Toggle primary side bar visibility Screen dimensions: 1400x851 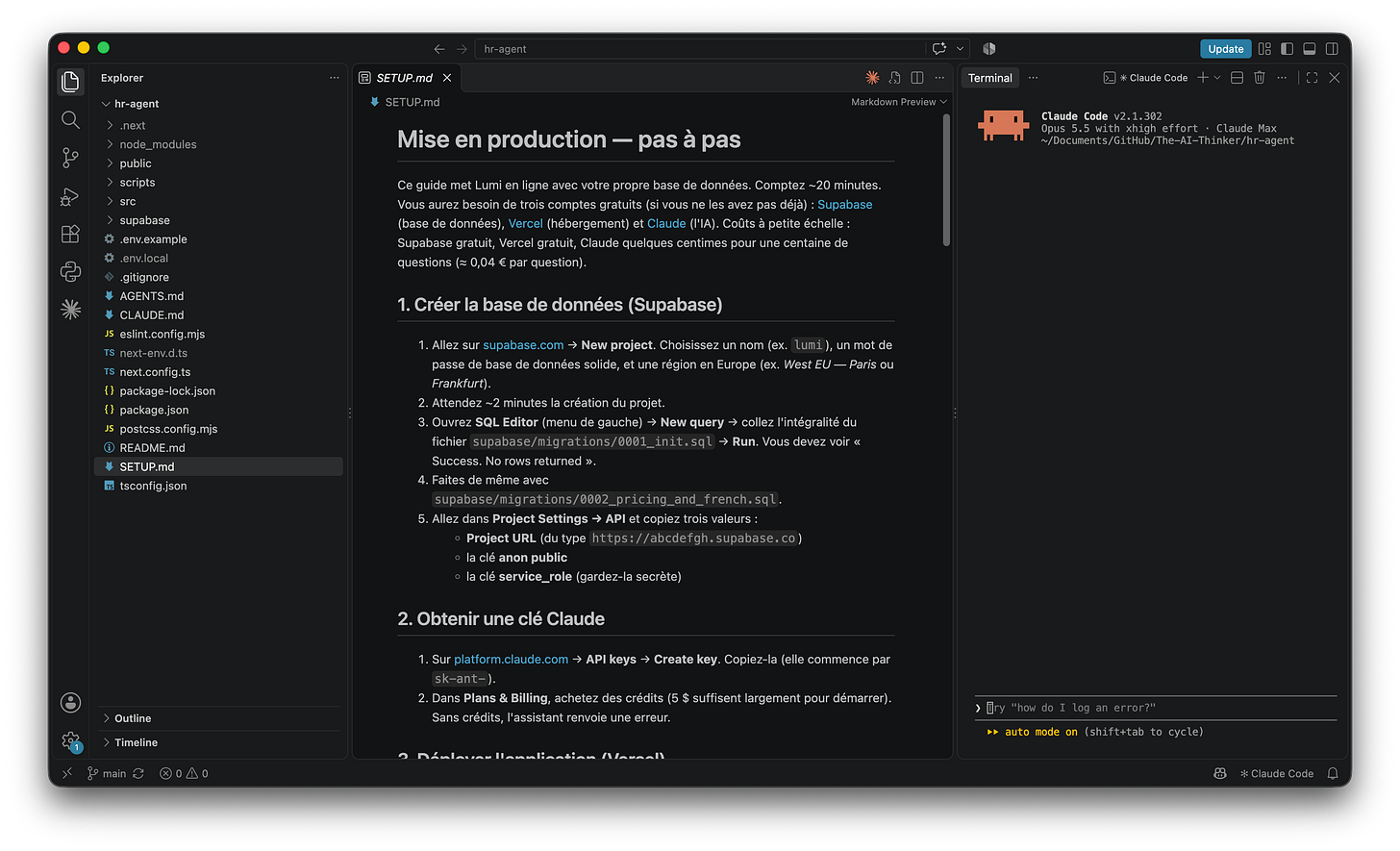pos(1287,49)
